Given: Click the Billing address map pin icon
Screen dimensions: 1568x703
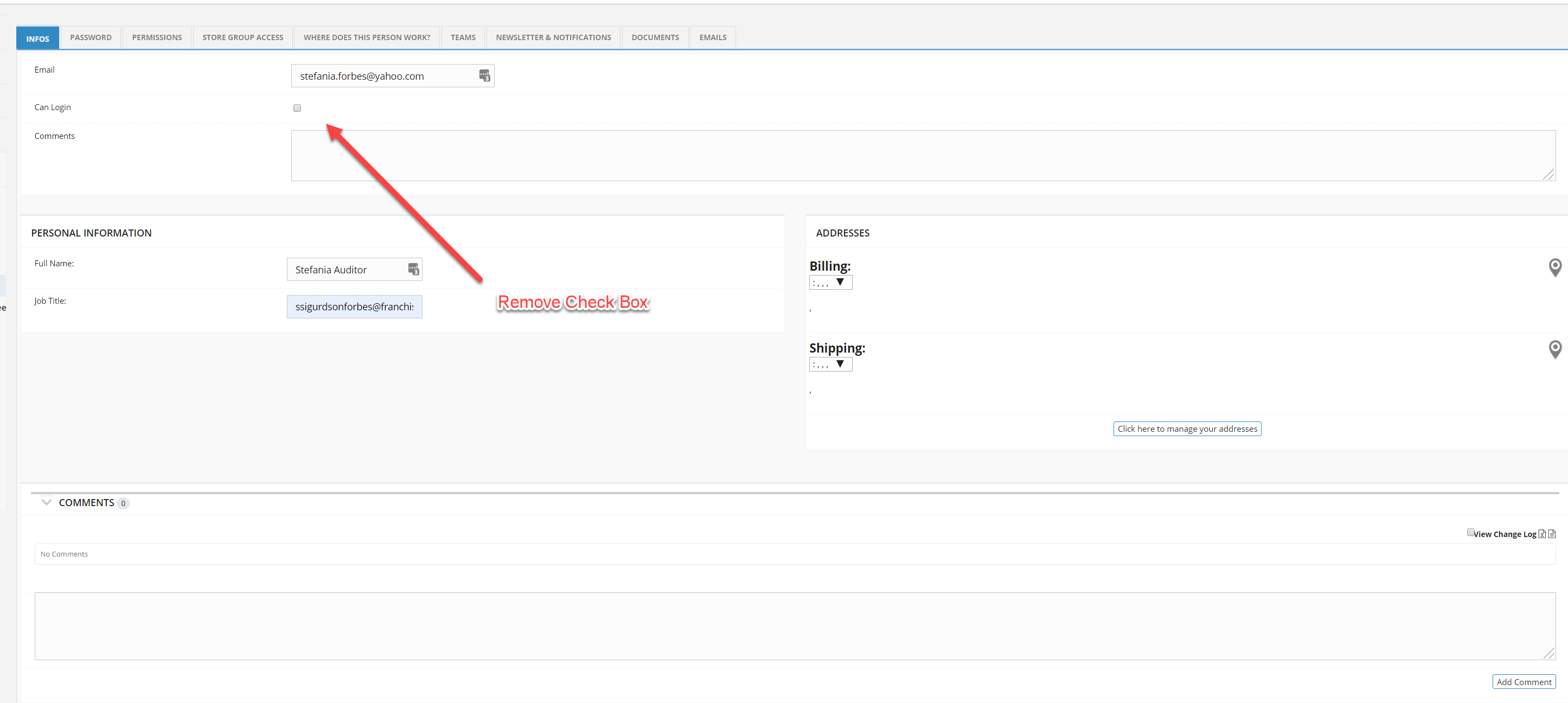Looking at the screenshot, I should point(1554,267).
